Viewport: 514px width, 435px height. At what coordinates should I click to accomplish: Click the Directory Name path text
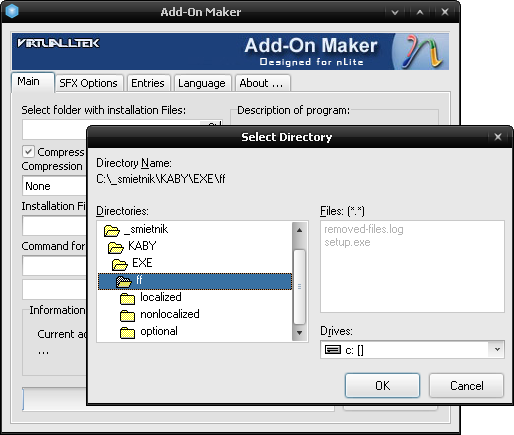pyautogui.click(x=161, y=179)
